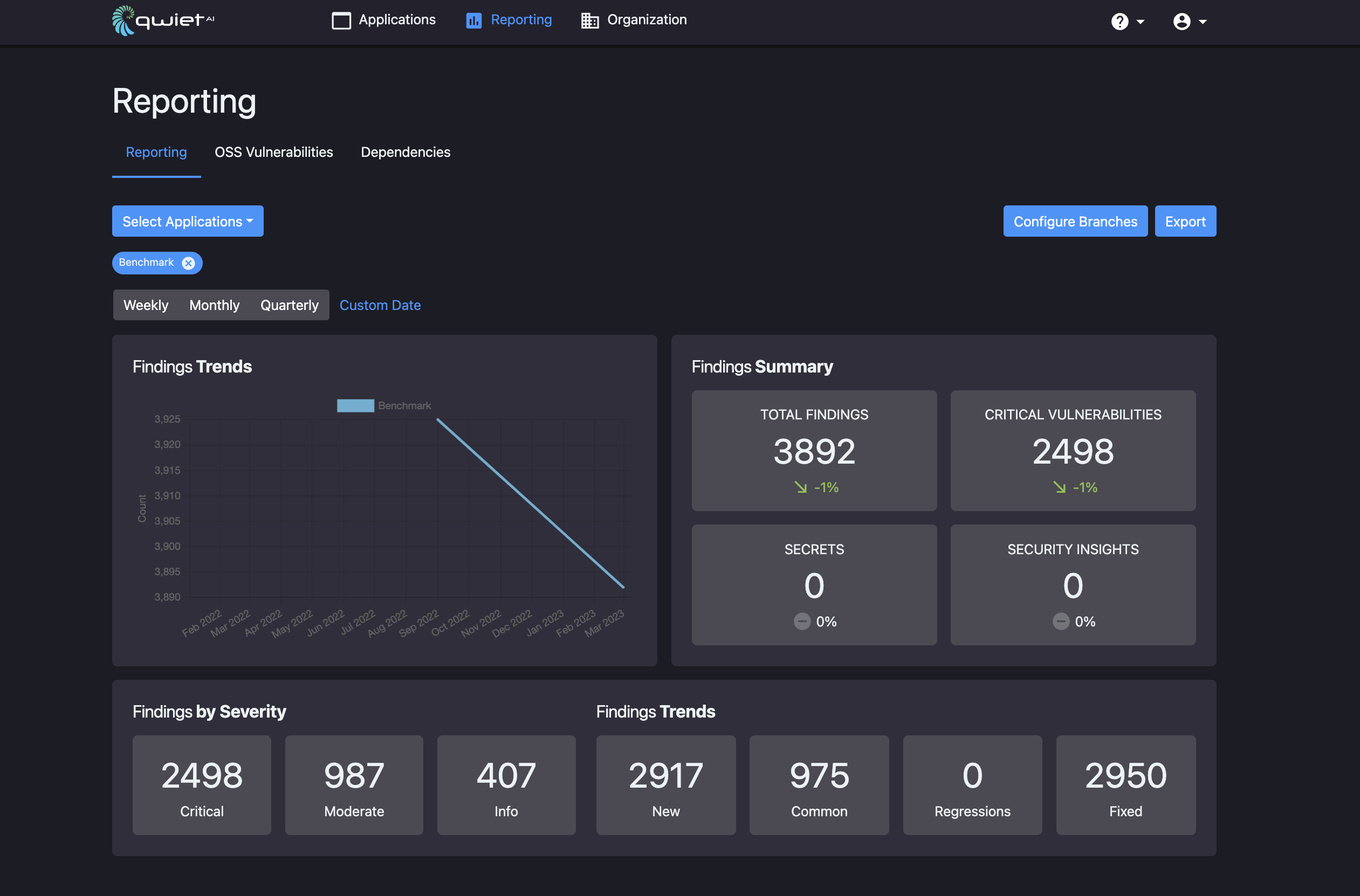Select the Weekly time range
1360x896 pixels.
pos(146,305)
